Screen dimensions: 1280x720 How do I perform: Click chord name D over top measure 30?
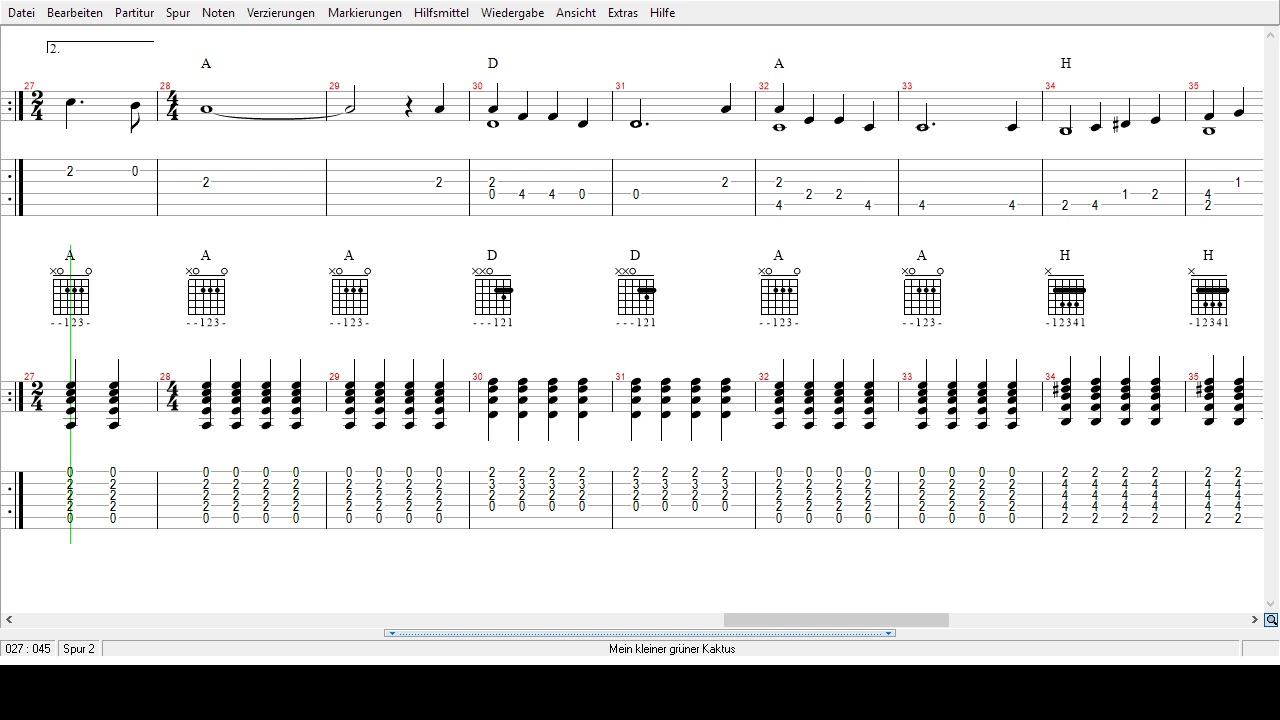coord(492,63)
